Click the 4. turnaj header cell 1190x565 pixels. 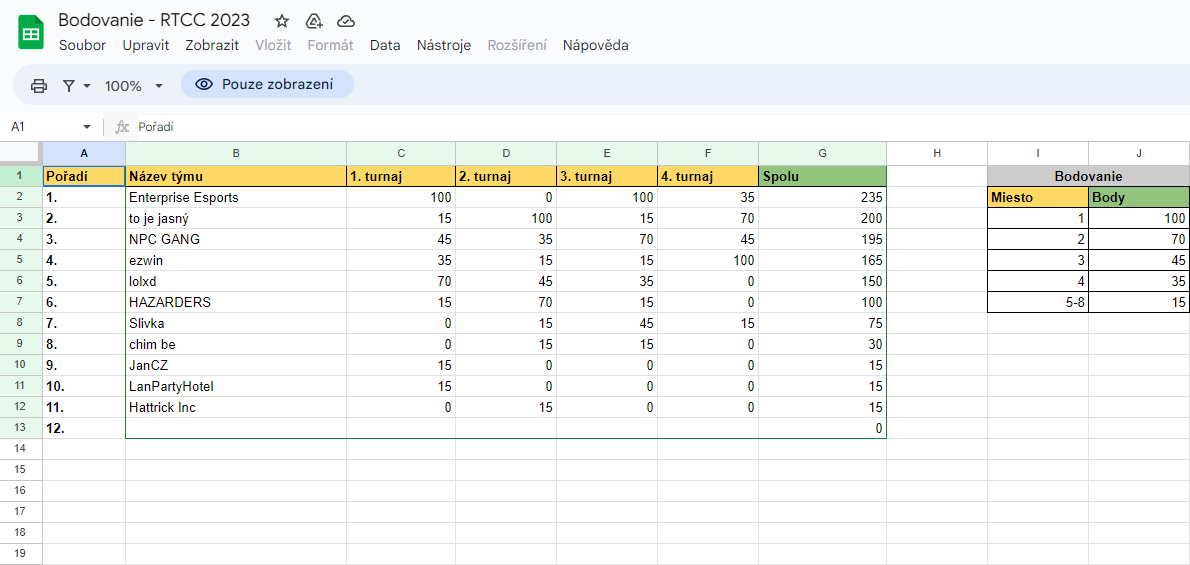coord(708,176)
